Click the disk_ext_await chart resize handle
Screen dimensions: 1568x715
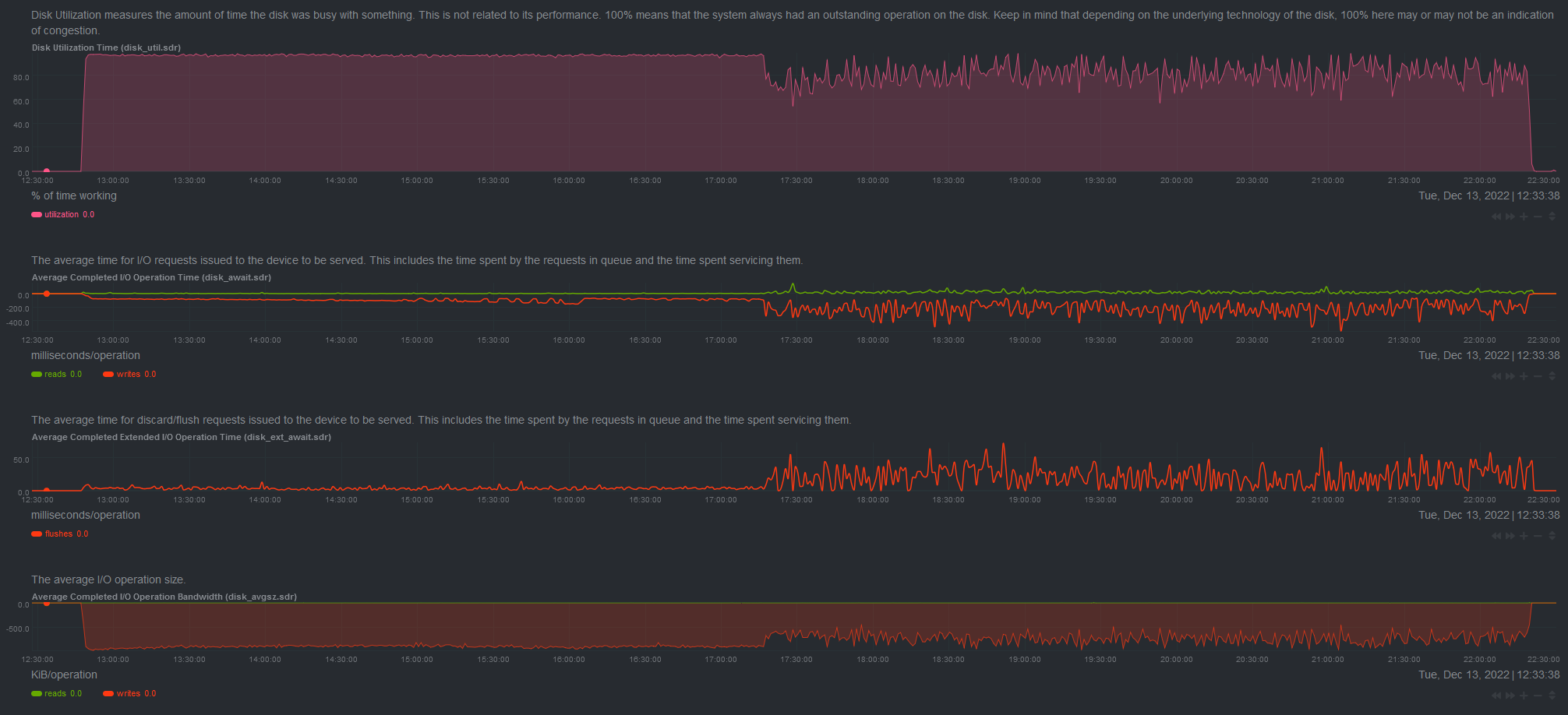click(1552, 536)
